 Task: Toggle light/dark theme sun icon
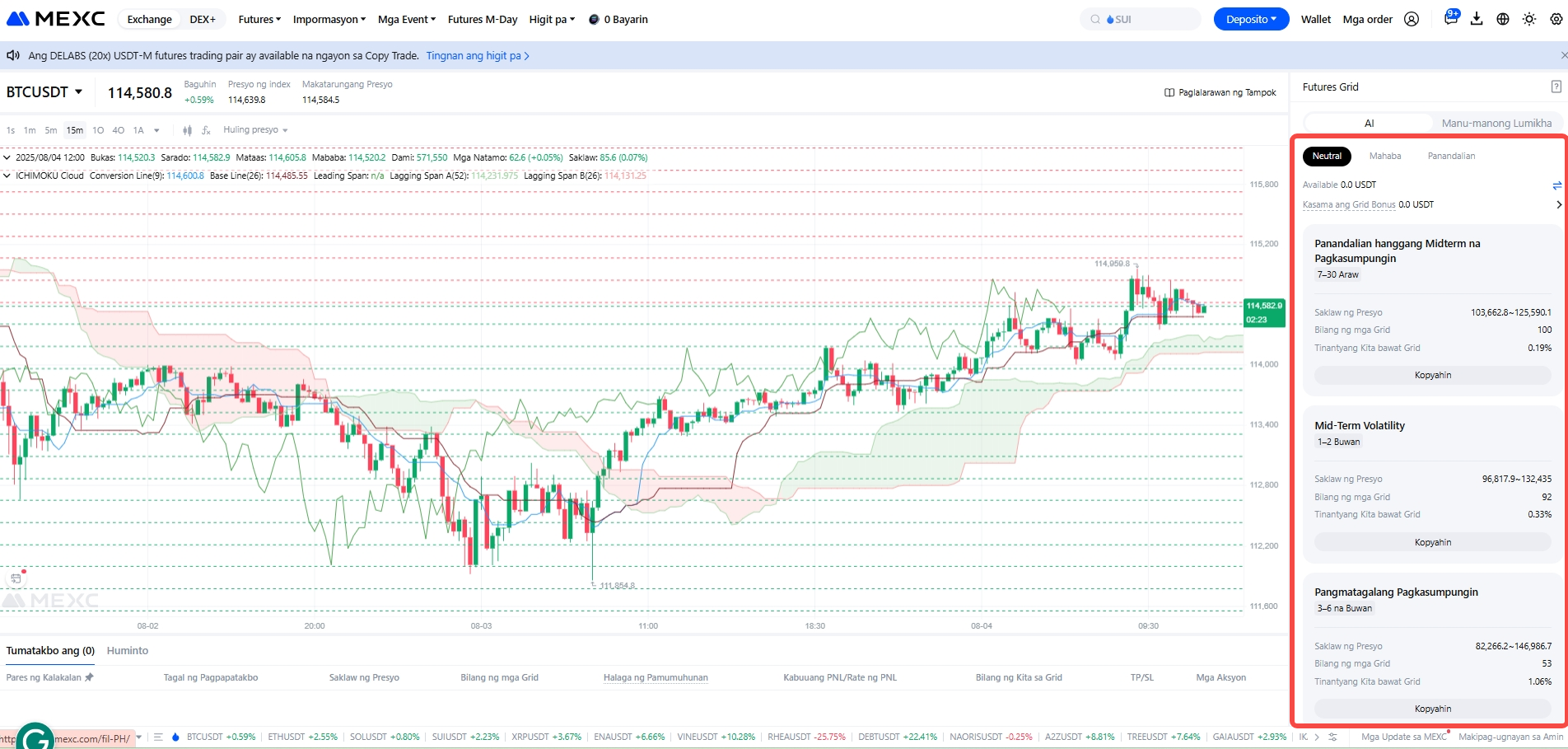coord(1529,19)
